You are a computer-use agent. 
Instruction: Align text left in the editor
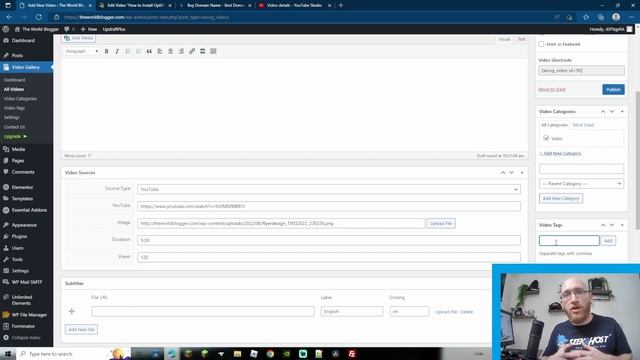[160, 51]
